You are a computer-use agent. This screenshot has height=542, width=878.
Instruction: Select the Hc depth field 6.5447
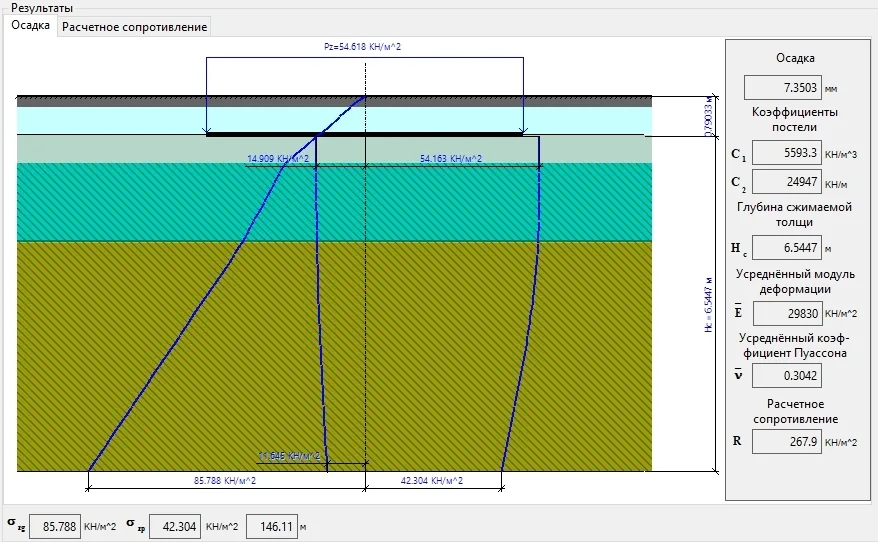(x=786, y=247)
